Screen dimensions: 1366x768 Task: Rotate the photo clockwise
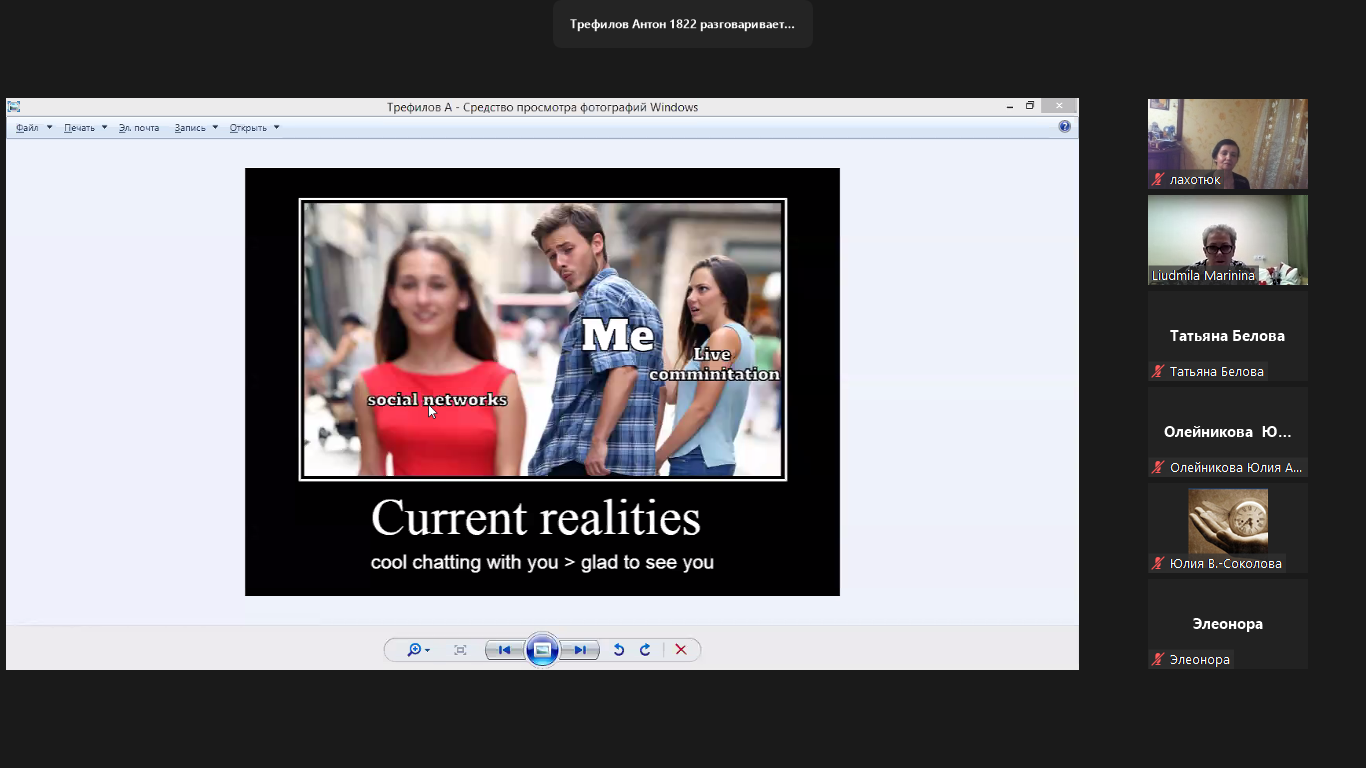click(x=645, y=650)
